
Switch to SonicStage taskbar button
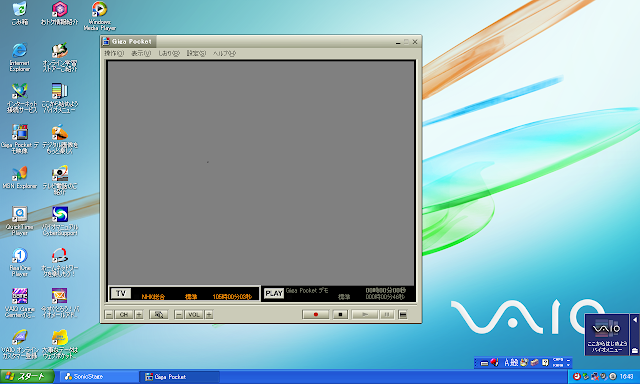coord(98,377)
